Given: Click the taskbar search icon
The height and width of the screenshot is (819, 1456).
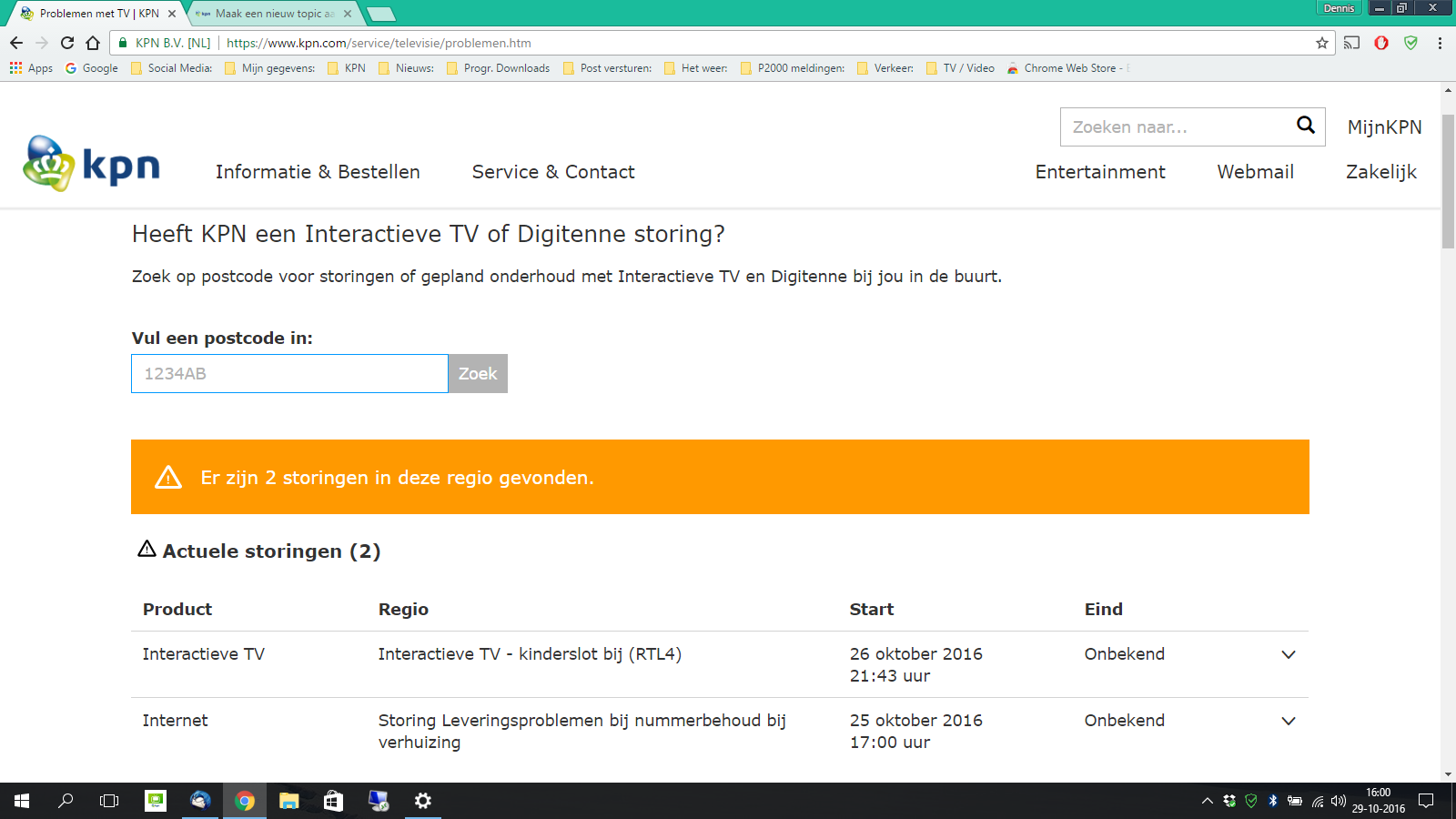Looking at the screenshot, I should coord(66,801).
